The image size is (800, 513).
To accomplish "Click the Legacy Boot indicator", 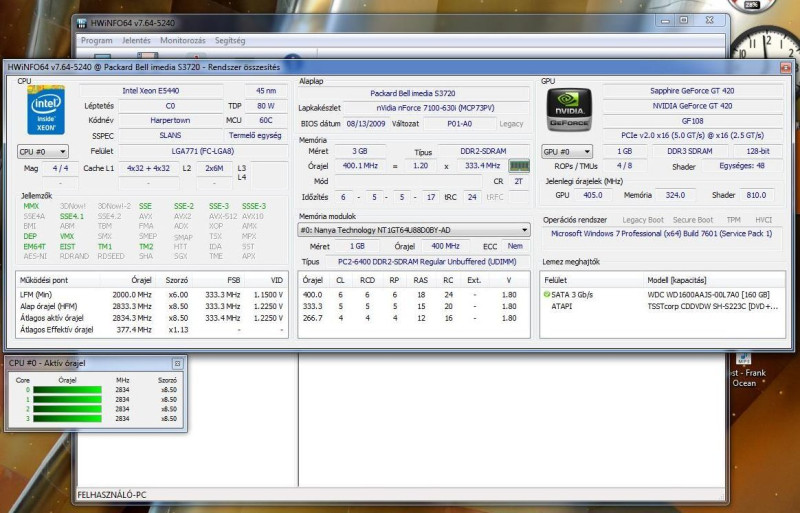I will pos(643,220).
